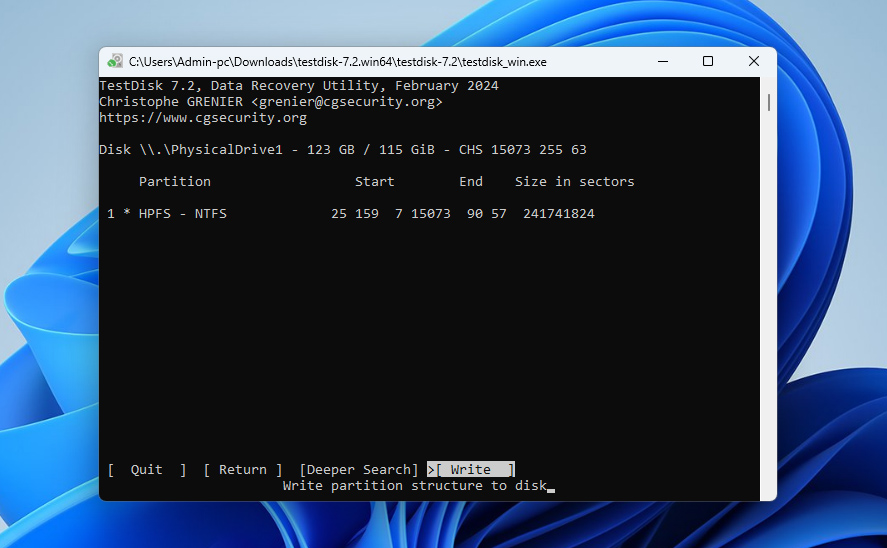Close the testdisk_win.exe window
Image resolution: width=887 pixels, height=548 pixels.
[x=753, y=61]
